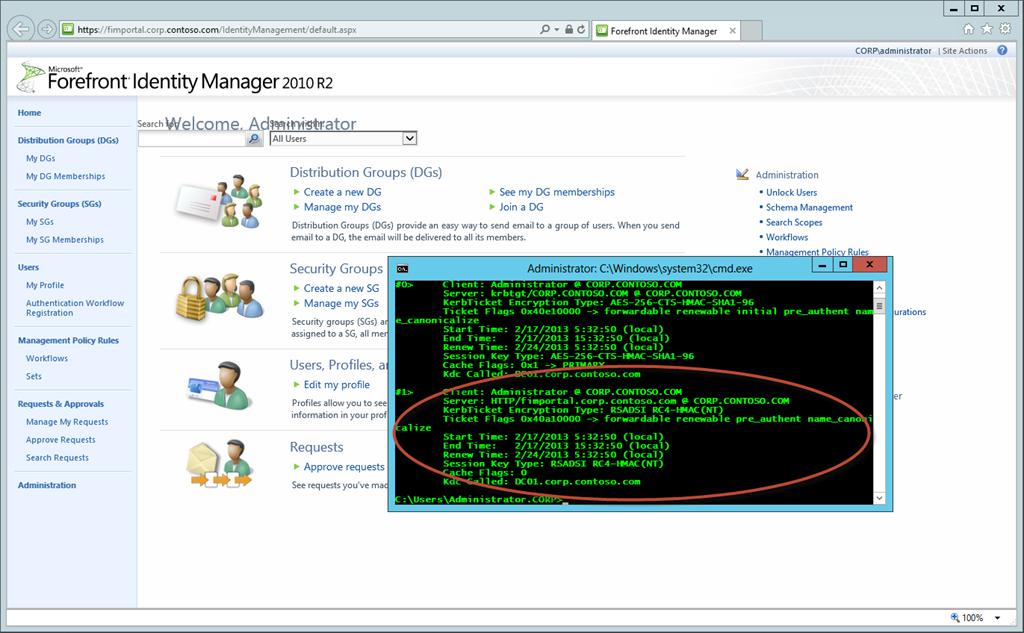Open My SG Memberships in the sidebar
The width and height of the screenshot is (1024, 633).
click(x=65, y=239)
